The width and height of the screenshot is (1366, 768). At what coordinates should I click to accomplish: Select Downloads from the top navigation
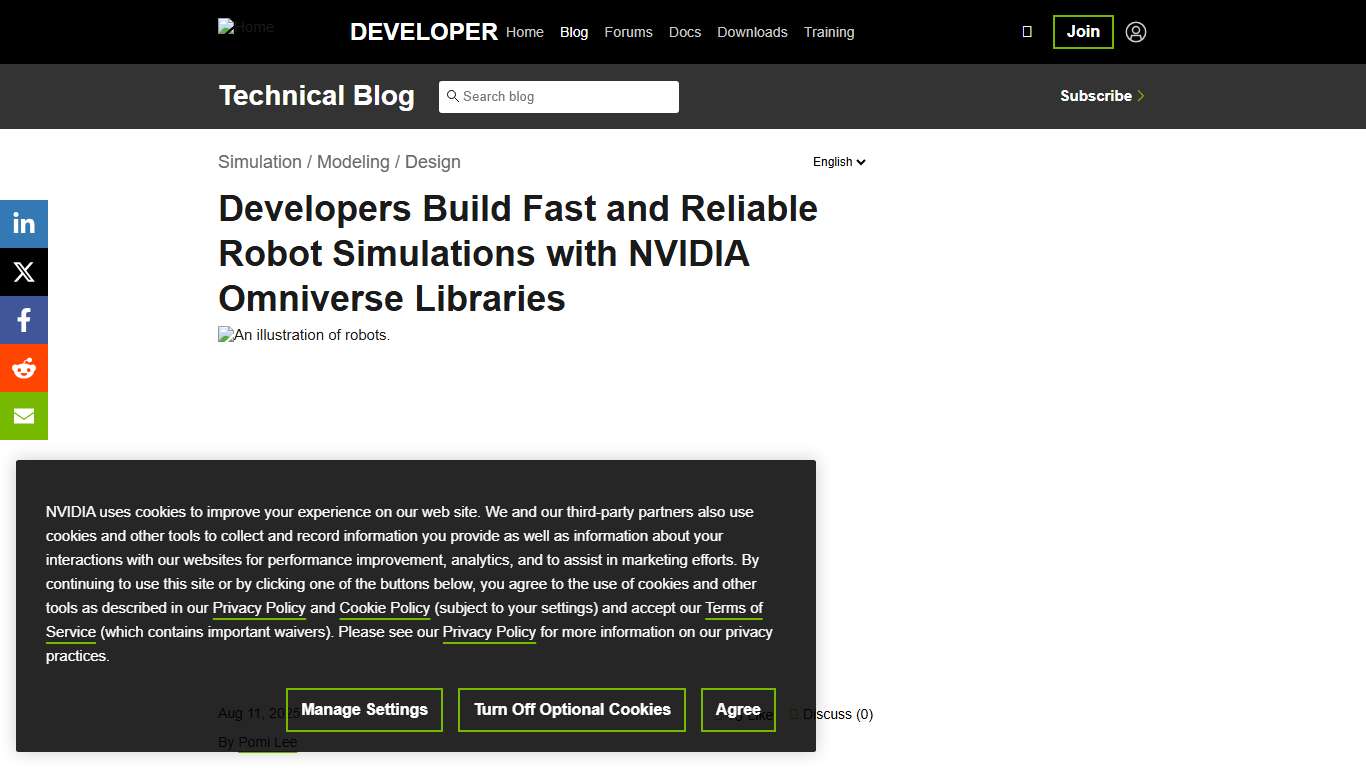[752, 32]
